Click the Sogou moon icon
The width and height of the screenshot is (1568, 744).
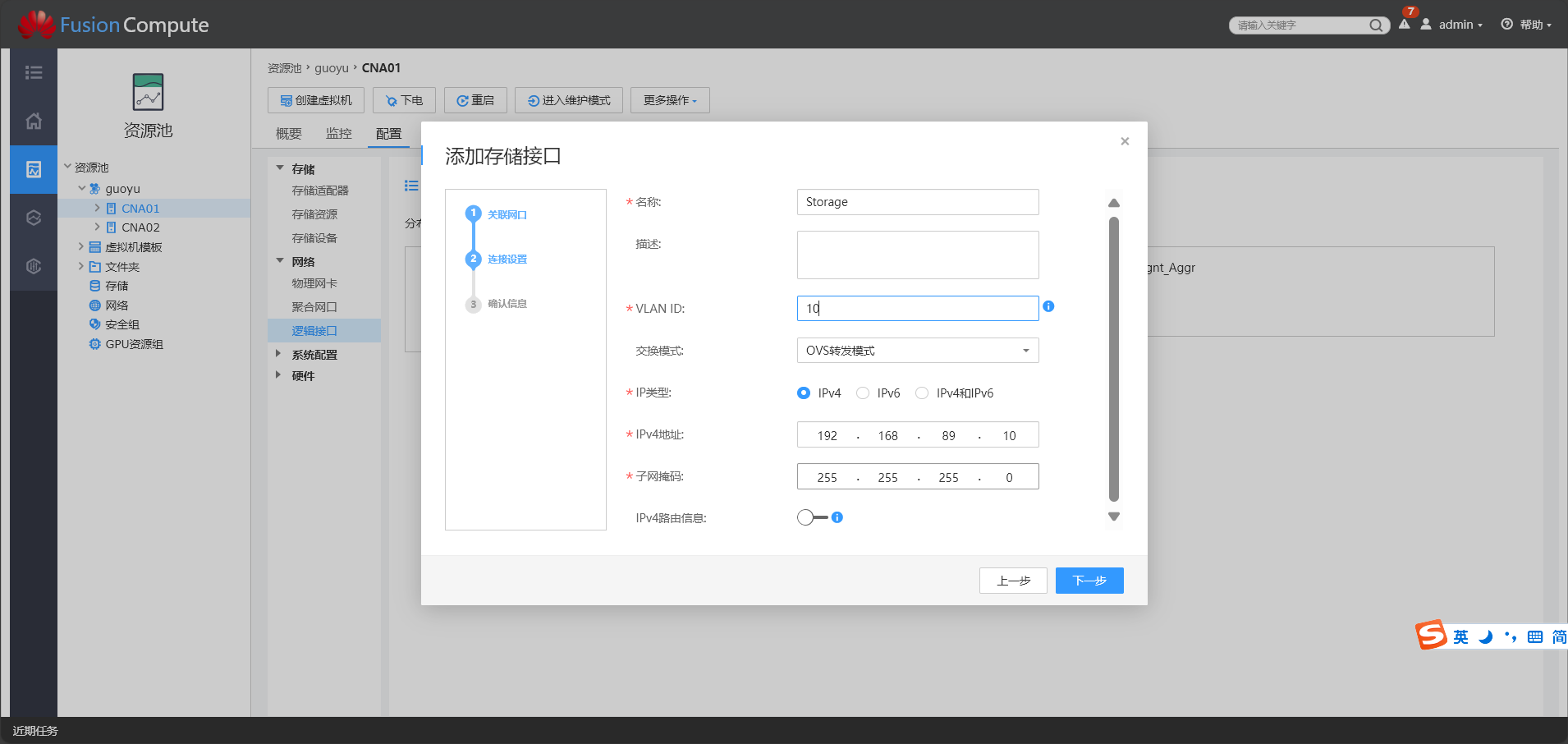coord(1485,637)
